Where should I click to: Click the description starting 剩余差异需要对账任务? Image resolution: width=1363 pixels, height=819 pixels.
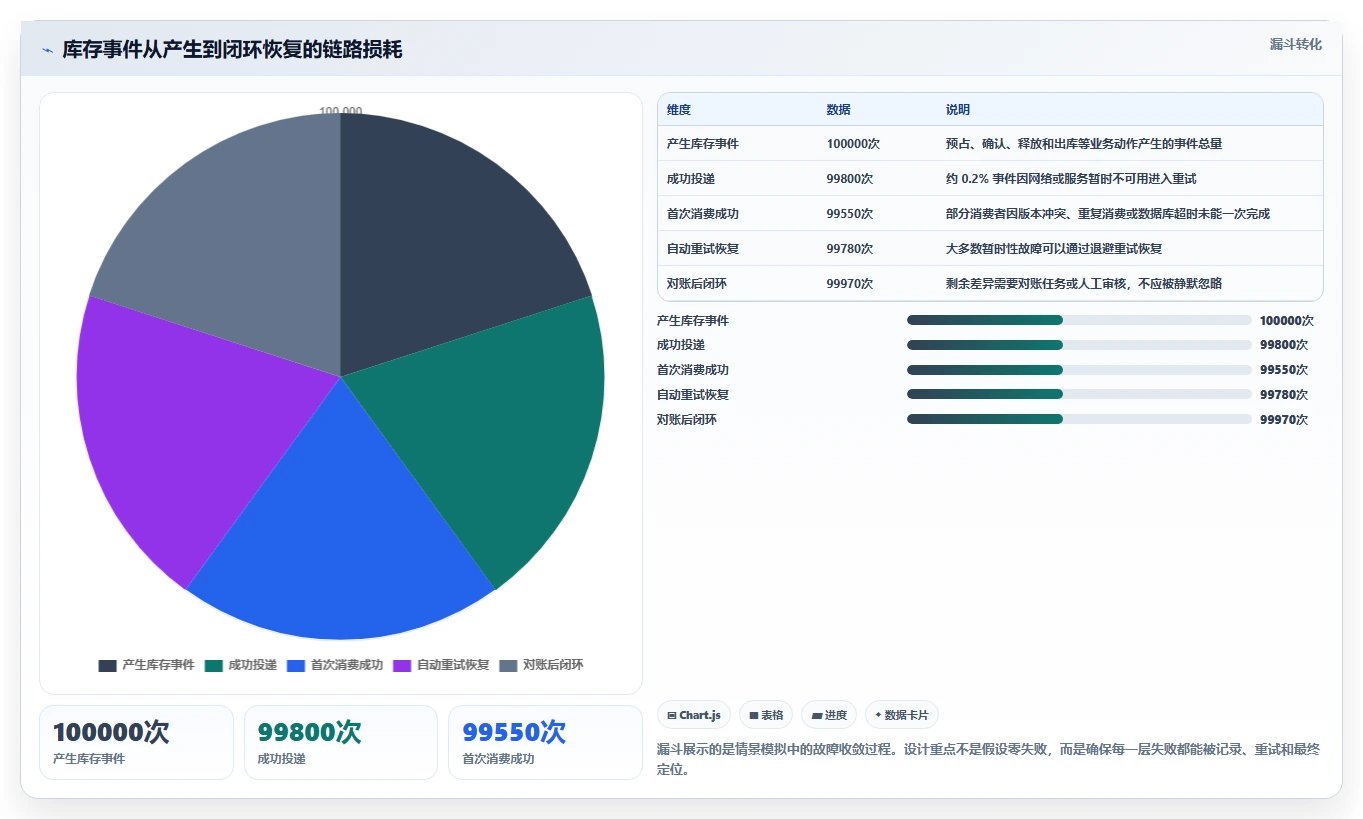tap(1084, 284)
